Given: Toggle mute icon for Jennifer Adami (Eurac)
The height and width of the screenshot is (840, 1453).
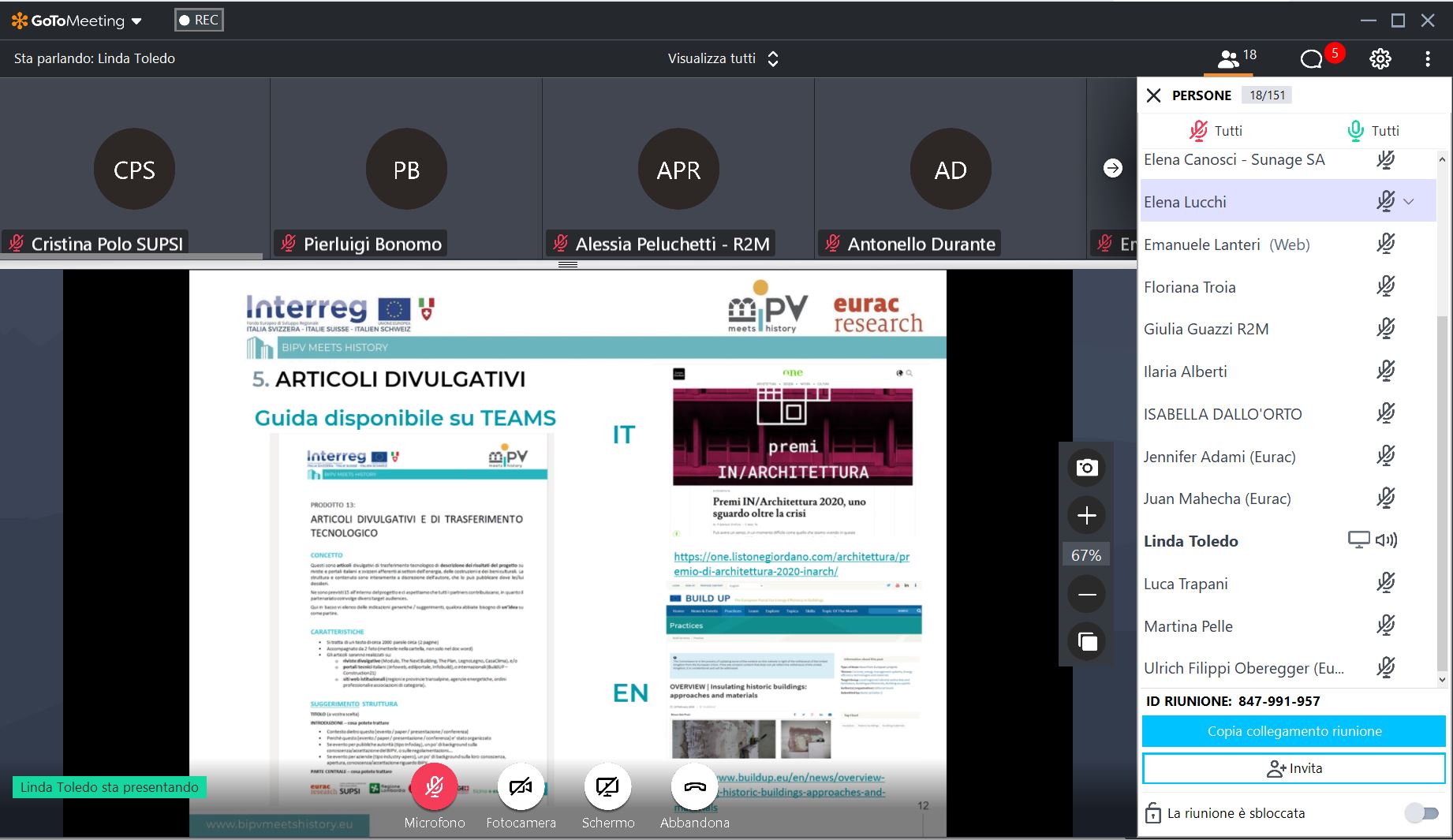Looking at the screenshot, I should (x=1386, y=456).
